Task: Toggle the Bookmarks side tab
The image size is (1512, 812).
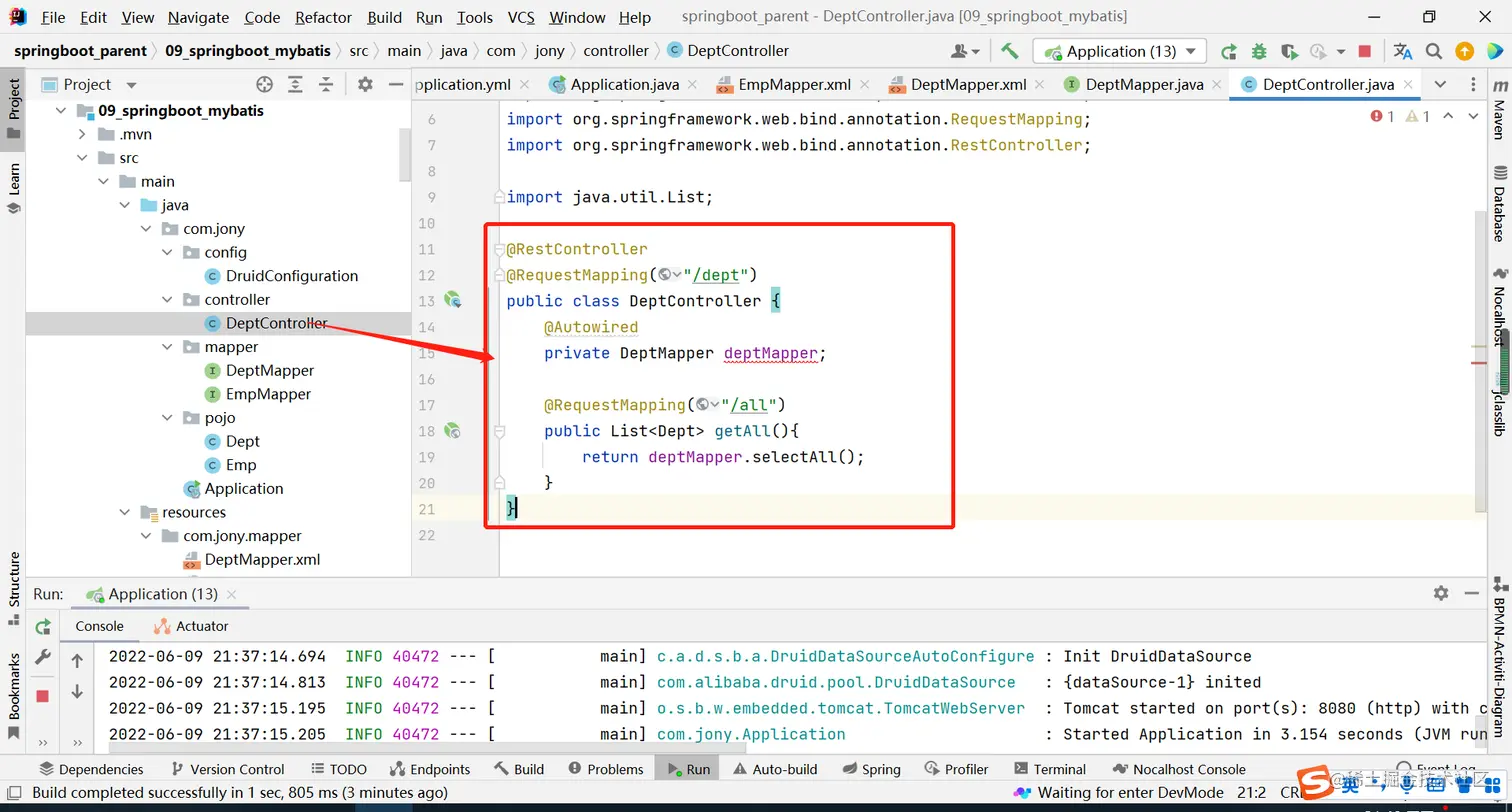Action: pos(13,696)
